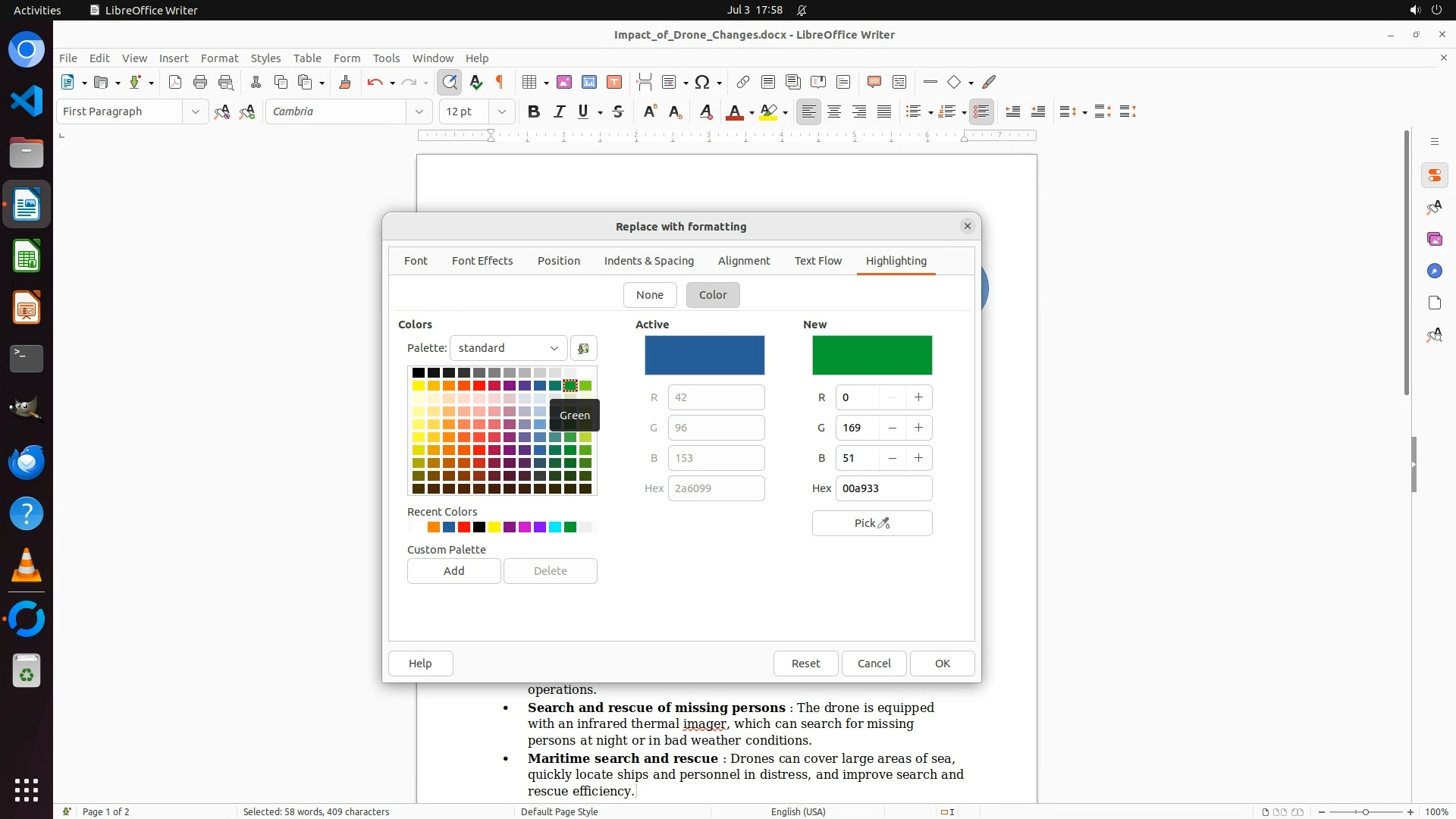Click the palette extensions icon button
The height and width of the screenshot is (819, 1456).
(583, 348)
